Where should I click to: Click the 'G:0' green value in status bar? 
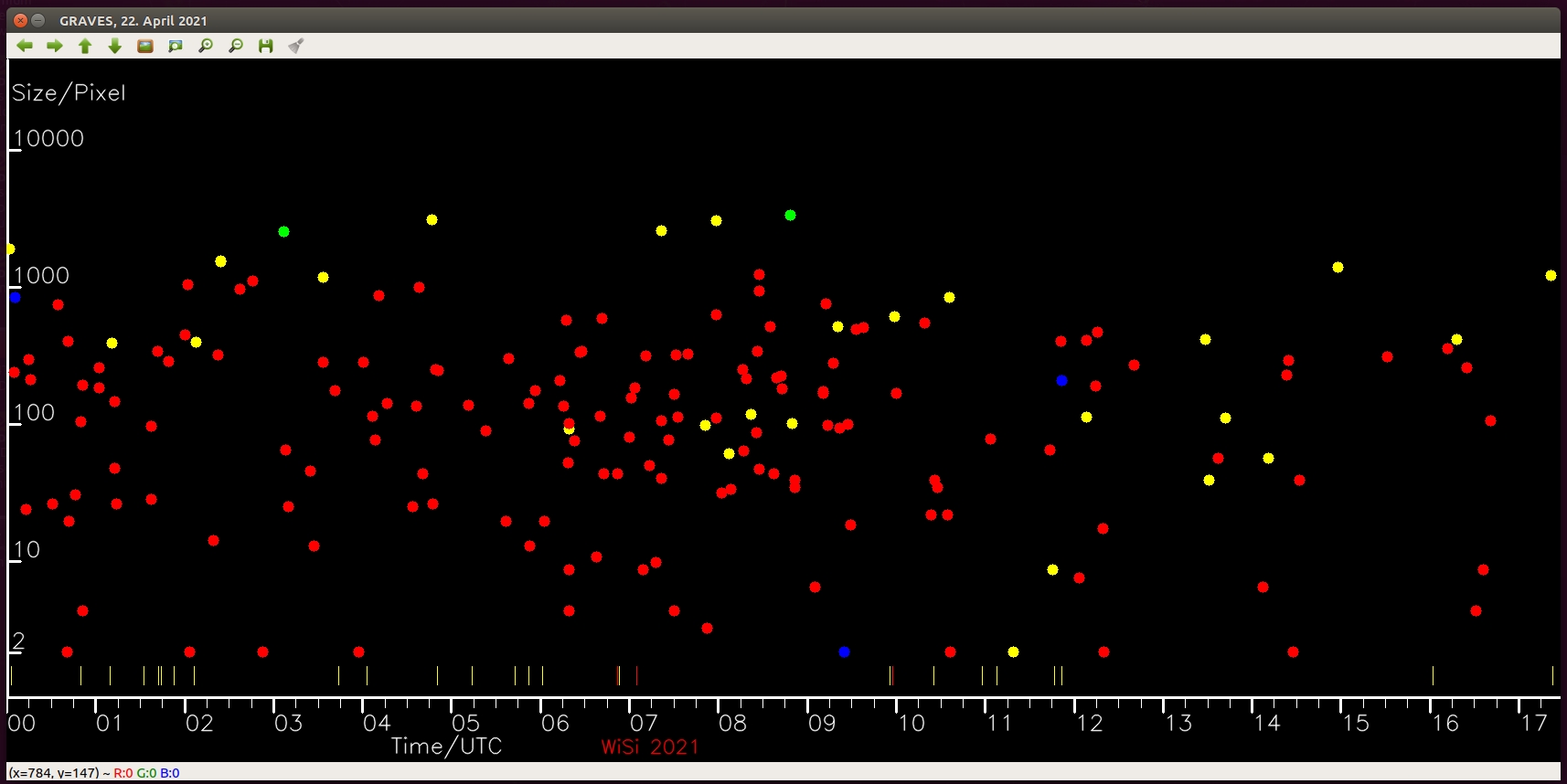coord(146,773)
